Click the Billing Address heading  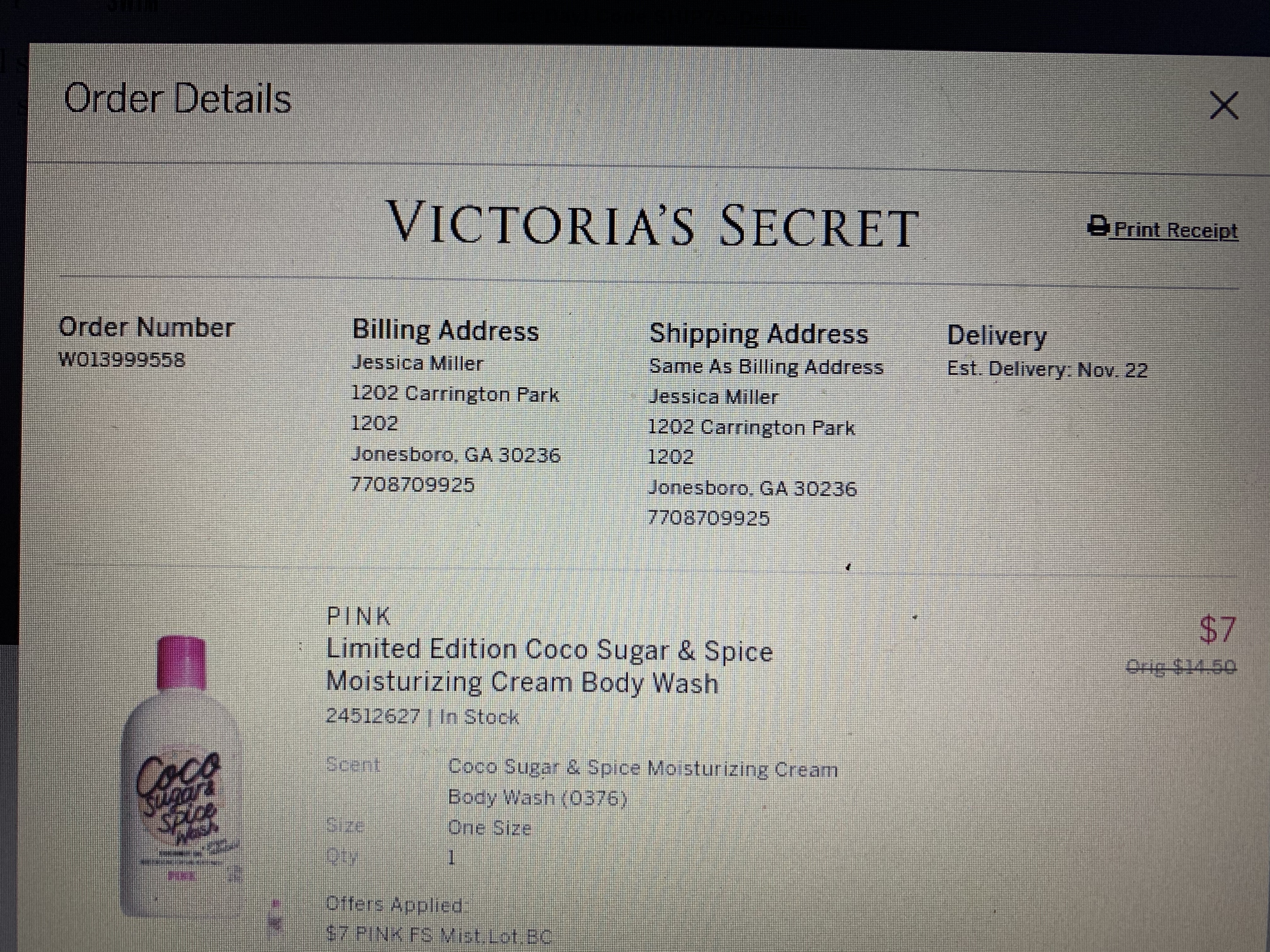point(445,330)
